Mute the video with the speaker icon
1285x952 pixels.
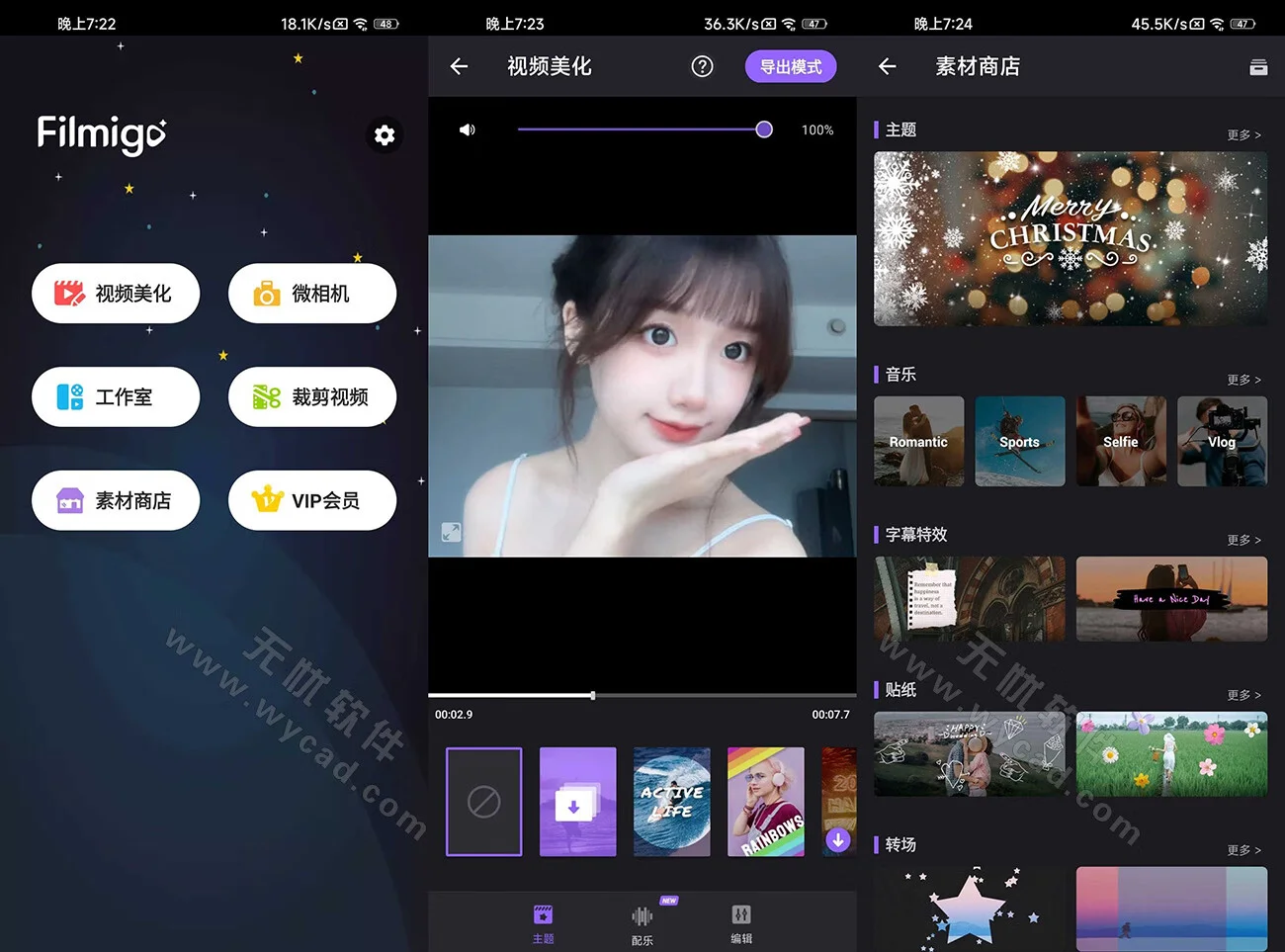click(x=465, y=129)
